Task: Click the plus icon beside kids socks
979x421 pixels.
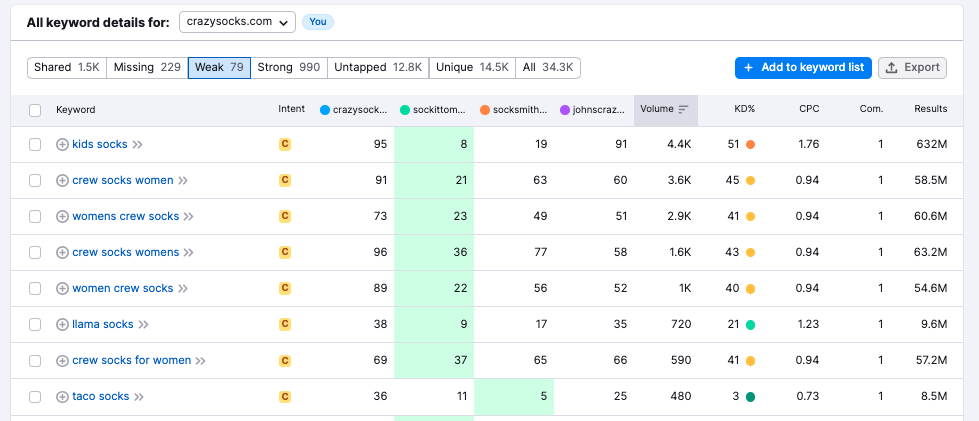Action: 62,144
